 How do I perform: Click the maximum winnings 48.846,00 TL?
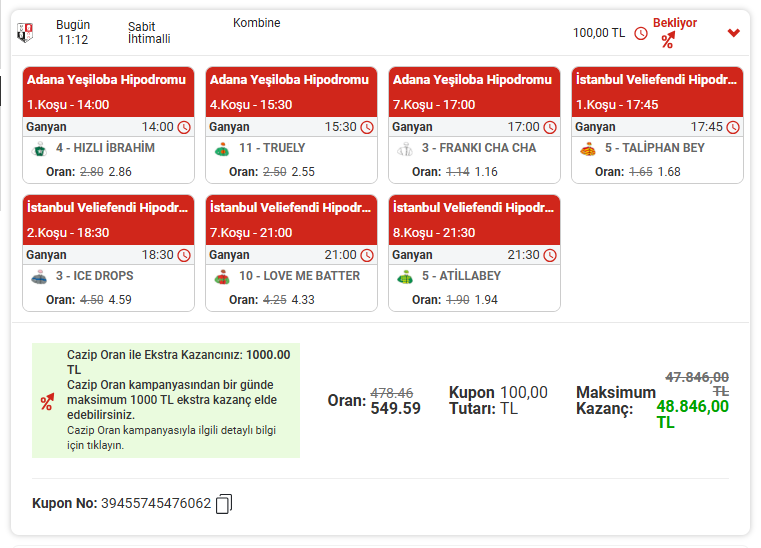(693, 414)
